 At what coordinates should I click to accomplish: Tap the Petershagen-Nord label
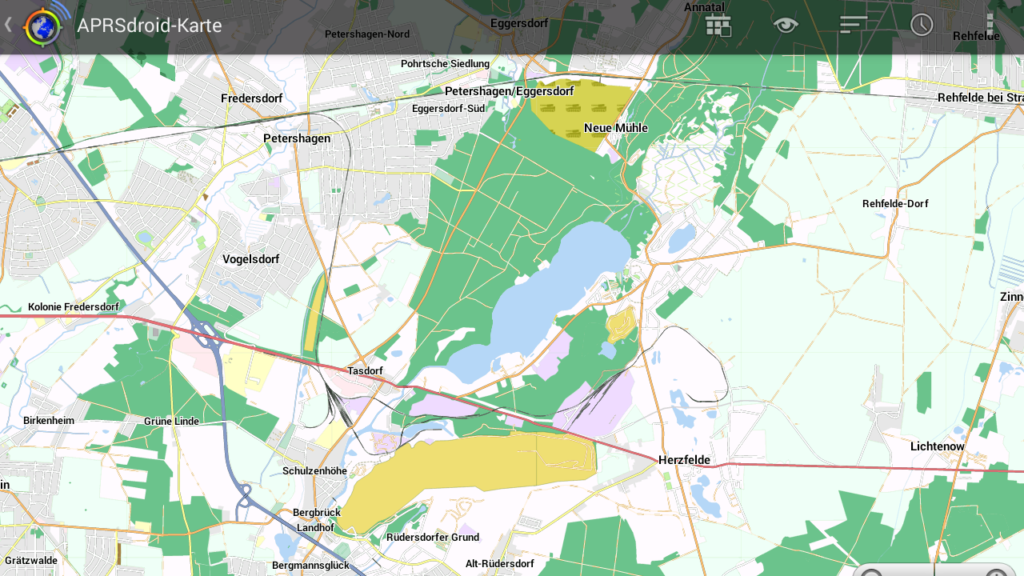pos(367,34)
